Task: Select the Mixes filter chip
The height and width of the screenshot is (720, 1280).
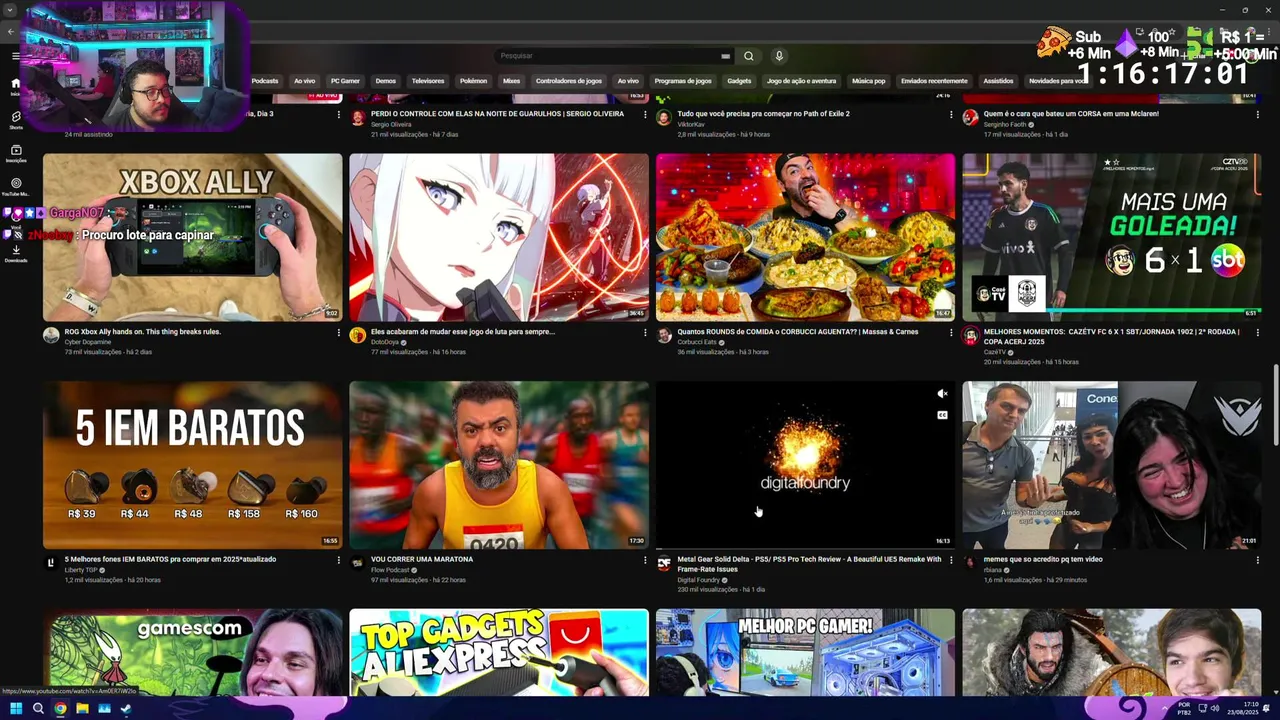Action: coord(511,81)
